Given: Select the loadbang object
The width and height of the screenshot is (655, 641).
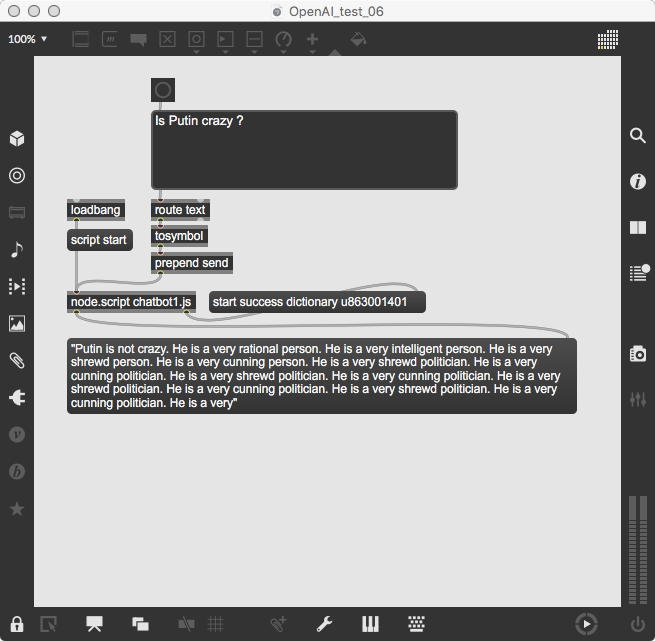Looking at the screenshot, I should (96, 210).
